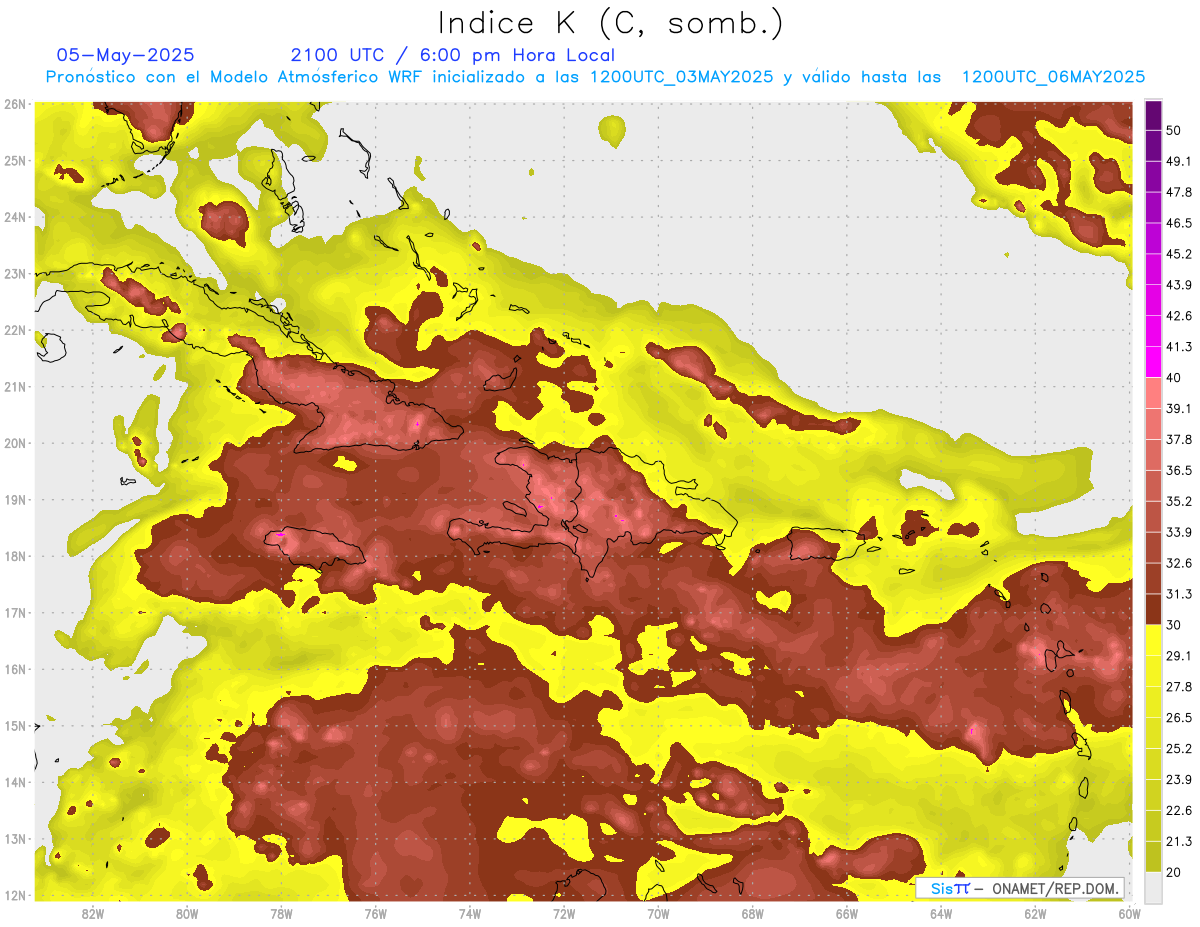1200x927 pixels.
Task: Click the color scale value 46.5
Action: click(1179, 223)
